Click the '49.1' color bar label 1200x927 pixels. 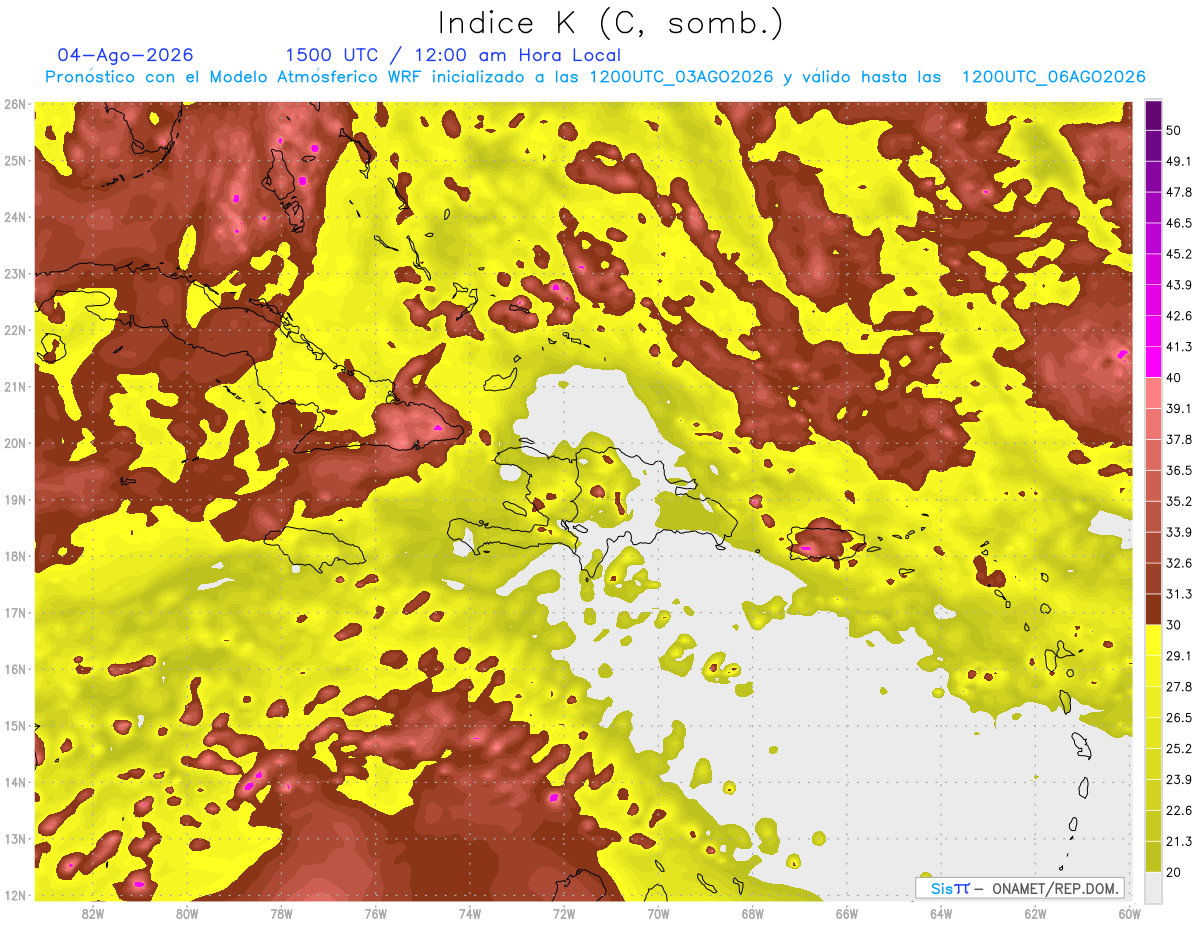(x=1178, y=161)
